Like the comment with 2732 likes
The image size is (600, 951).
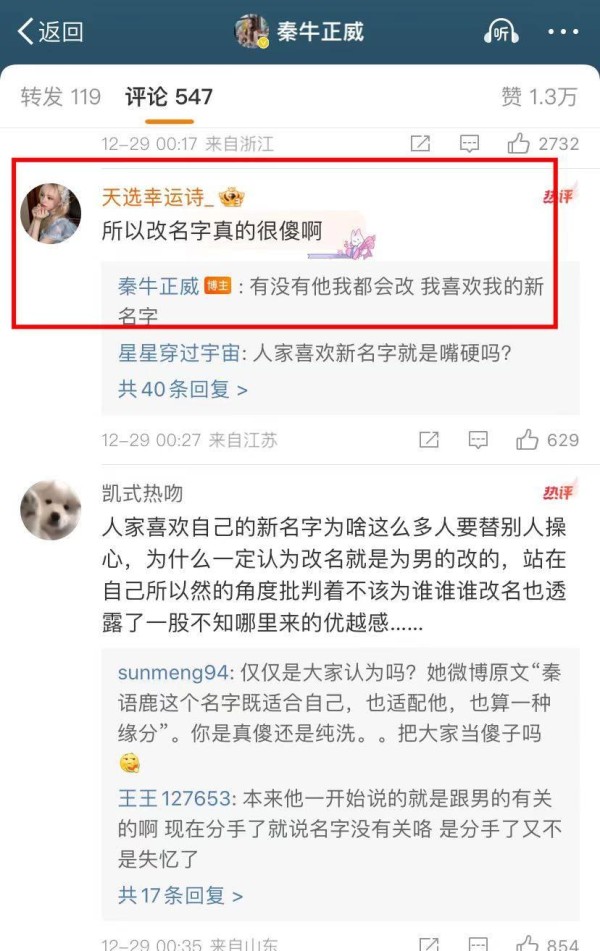tap(519, 144)
